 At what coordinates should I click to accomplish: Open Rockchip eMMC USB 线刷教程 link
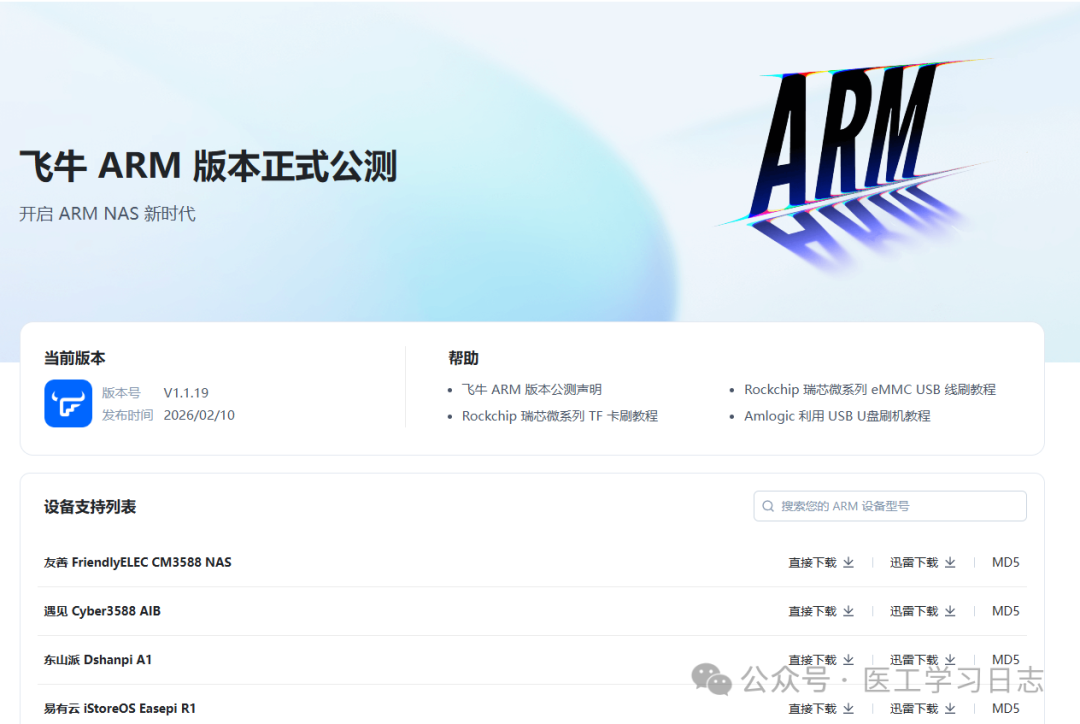click(x=869, y=389)
